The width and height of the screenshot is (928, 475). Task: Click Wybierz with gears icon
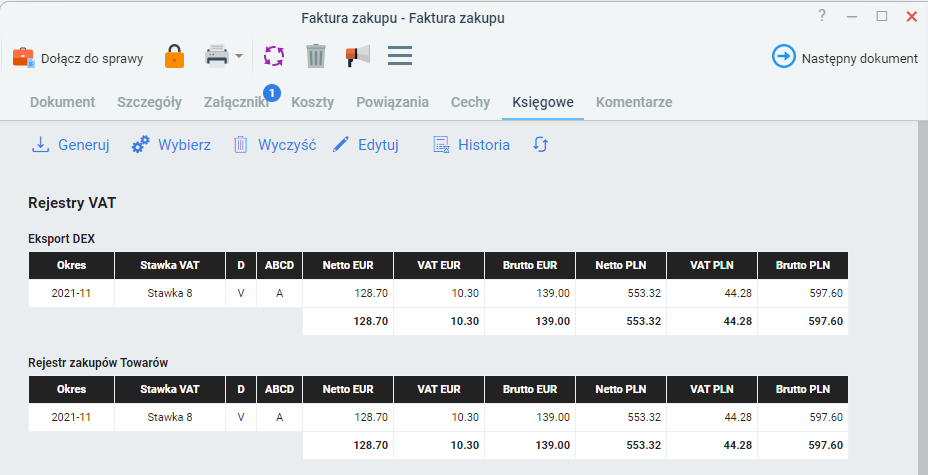pos(171,145)
